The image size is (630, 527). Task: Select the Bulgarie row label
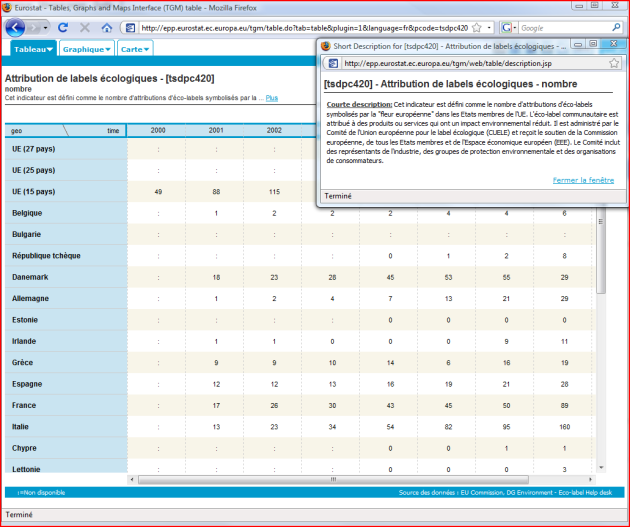[26, 234]
